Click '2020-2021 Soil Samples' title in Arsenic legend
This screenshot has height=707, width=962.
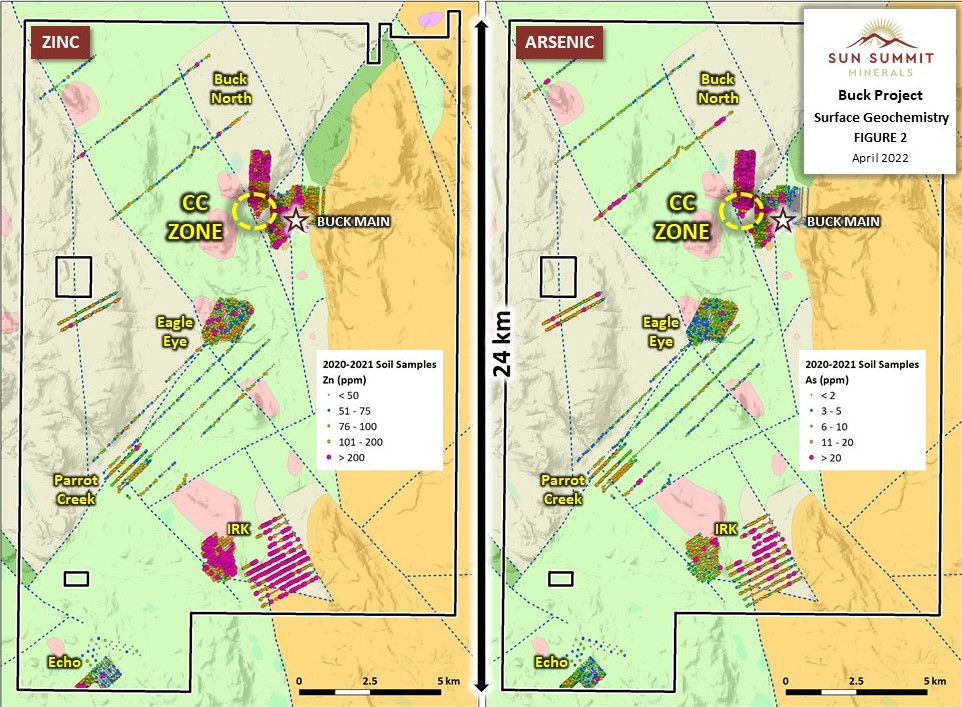862,364
